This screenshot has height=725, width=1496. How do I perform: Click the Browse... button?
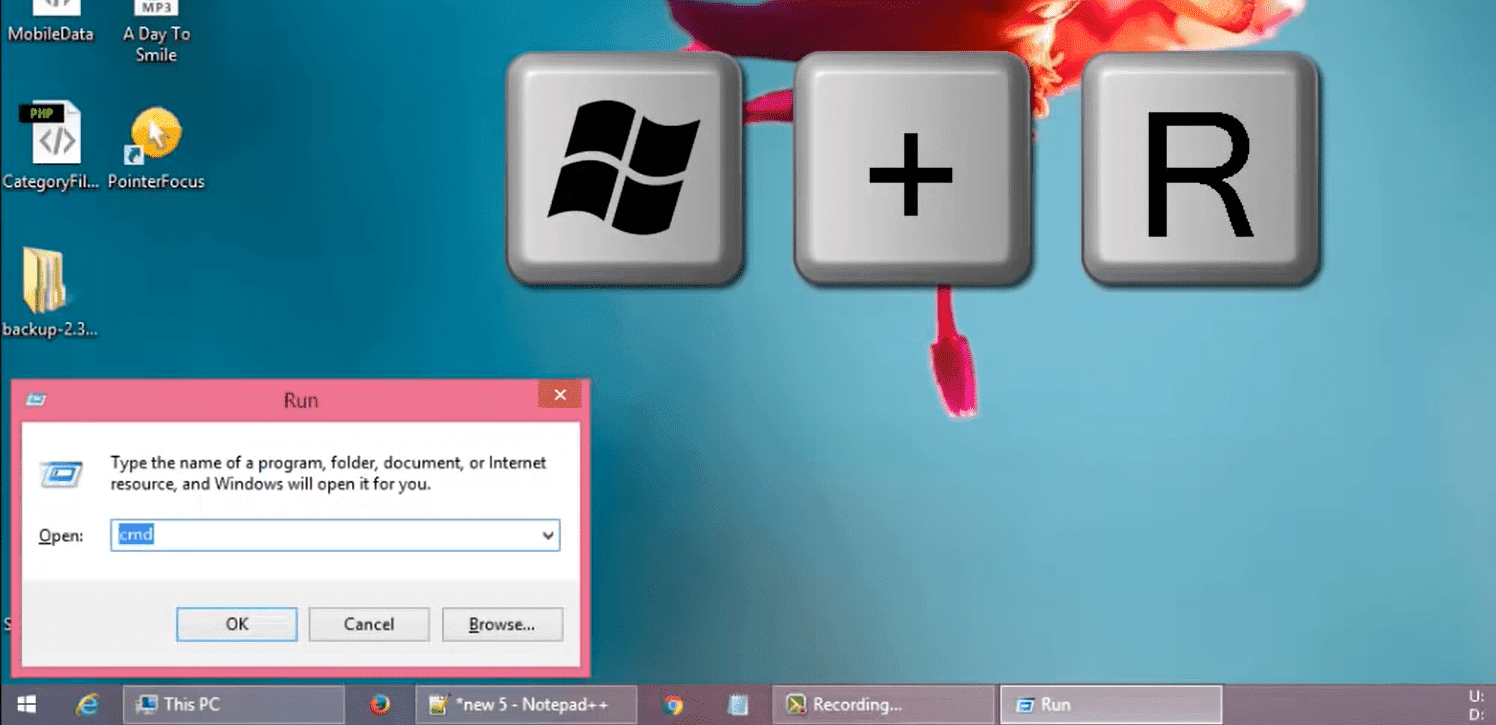[502, 624]
